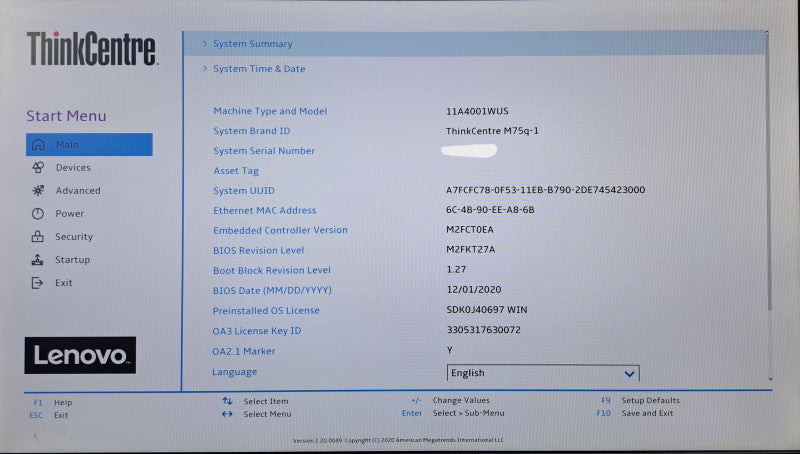Click the value 3305317630072

point(484,330)
